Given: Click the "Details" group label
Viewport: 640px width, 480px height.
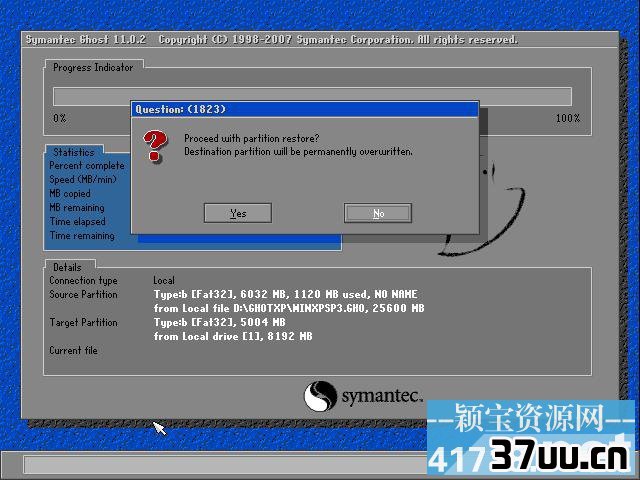Looking at the screenshot, I should [67, 267].
